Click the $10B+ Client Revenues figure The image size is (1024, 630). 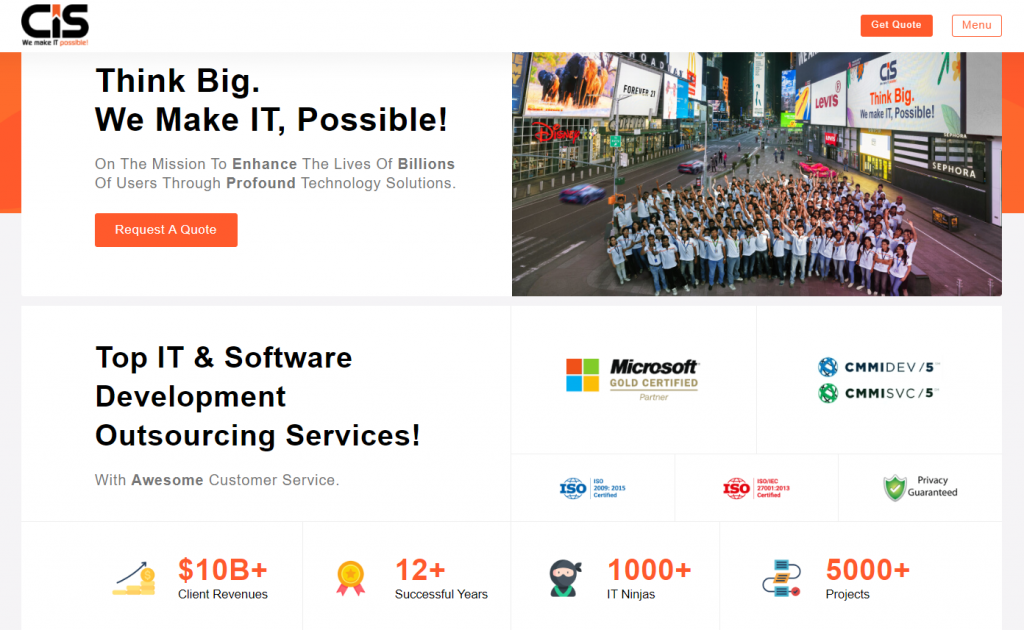[223, 570]
